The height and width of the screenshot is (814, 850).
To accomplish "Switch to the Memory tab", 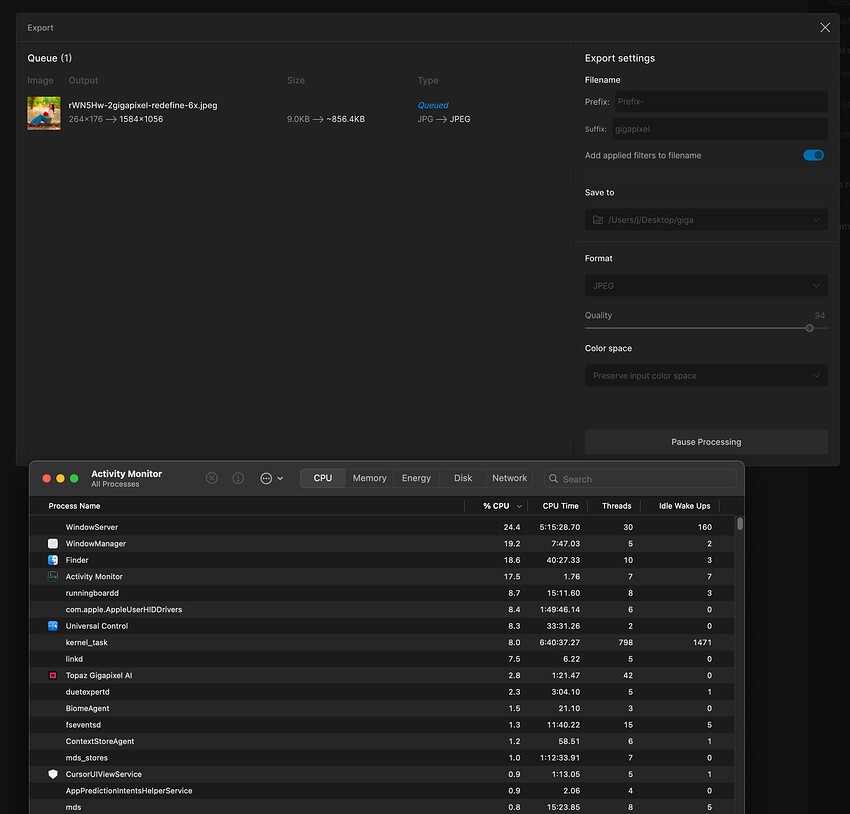I will [369, 478].
